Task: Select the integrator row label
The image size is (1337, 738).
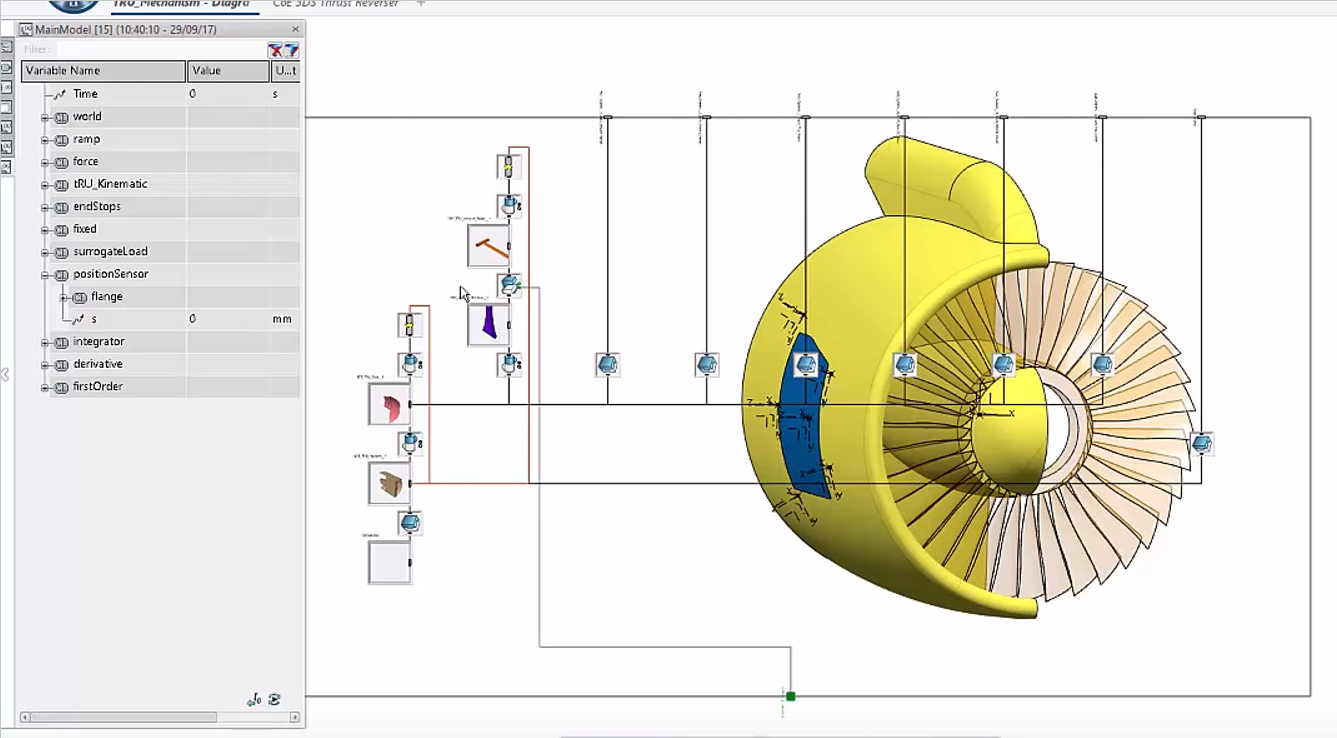Action: point(98,342)
